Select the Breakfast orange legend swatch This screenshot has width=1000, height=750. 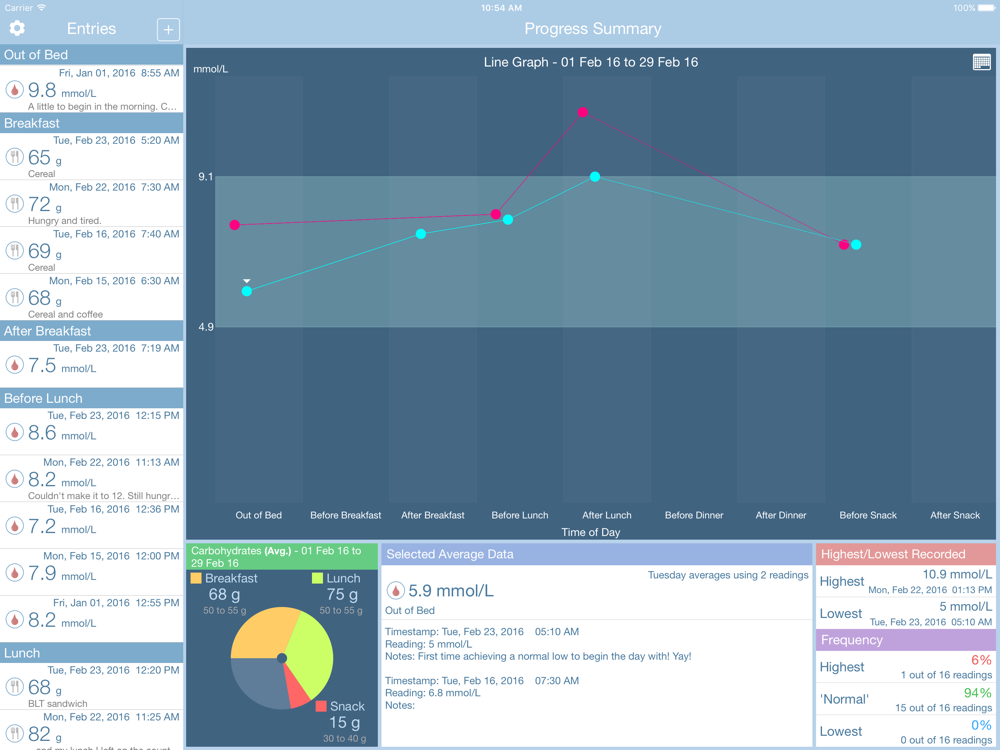[x=196, y=578]
